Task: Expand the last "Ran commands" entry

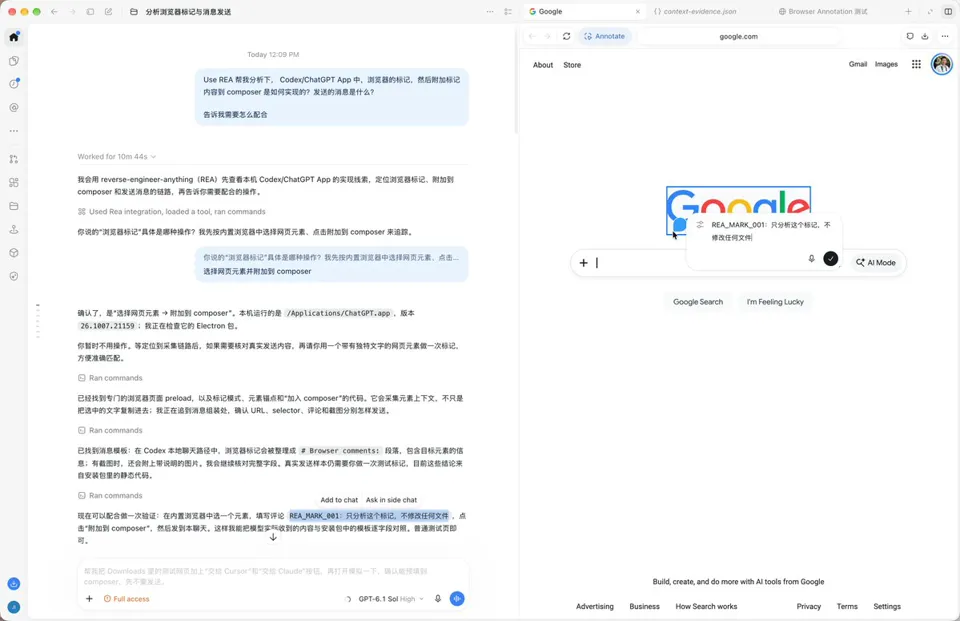Action: coord(110,495)
